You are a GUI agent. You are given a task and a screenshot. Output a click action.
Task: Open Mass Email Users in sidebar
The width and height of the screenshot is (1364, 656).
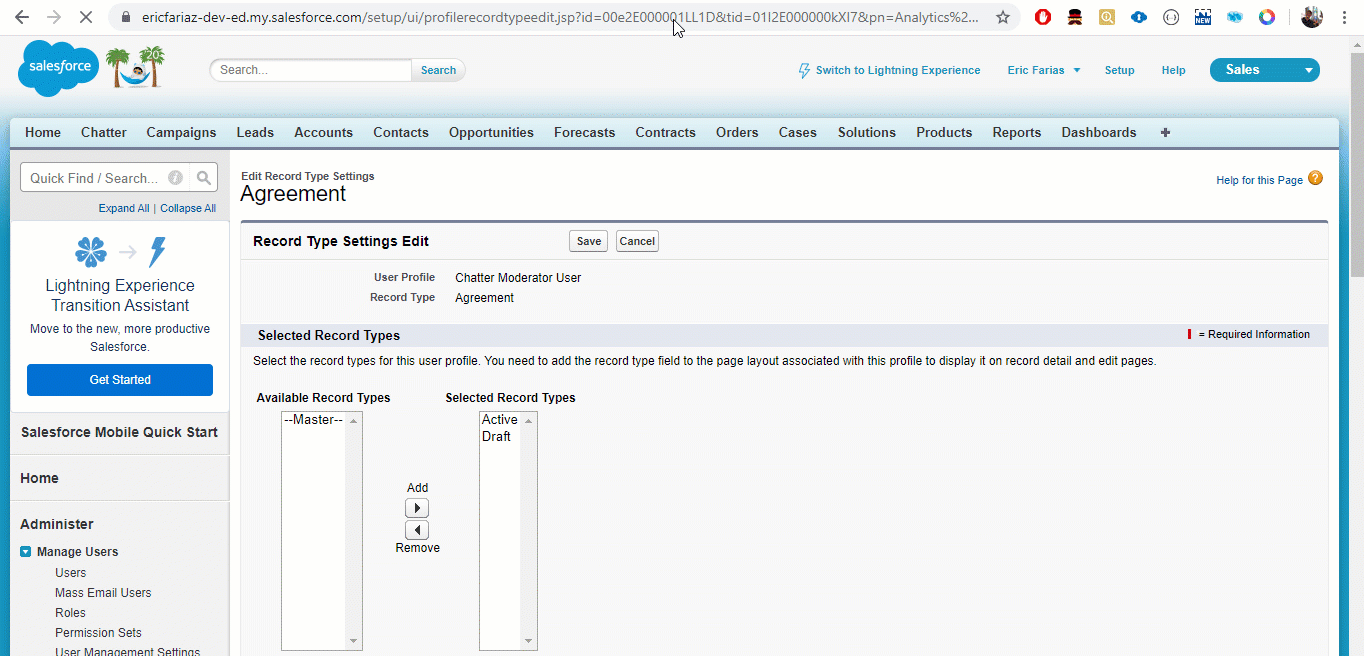click(x=103, y=593)
